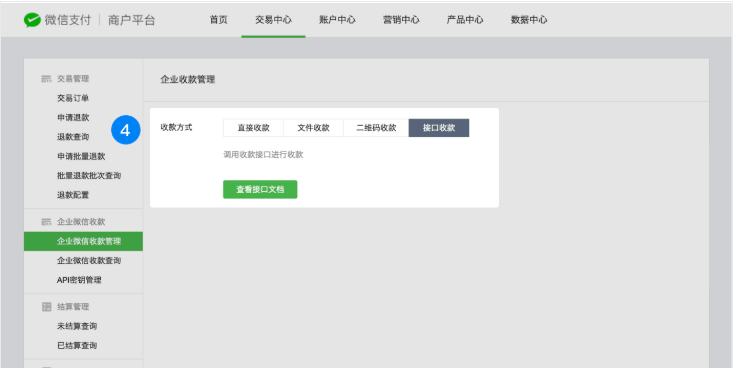Open API密钥管理 in the sidebar

point(79,280)
